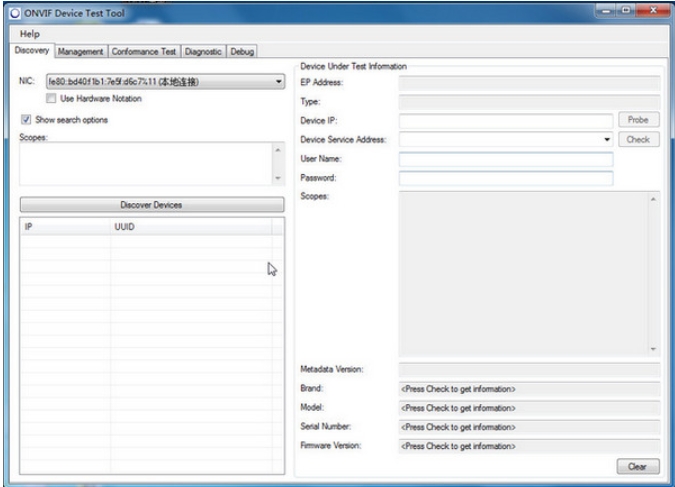675x487 pixels.
Task: Switch to the Management tab
Action: pos(81,52)
